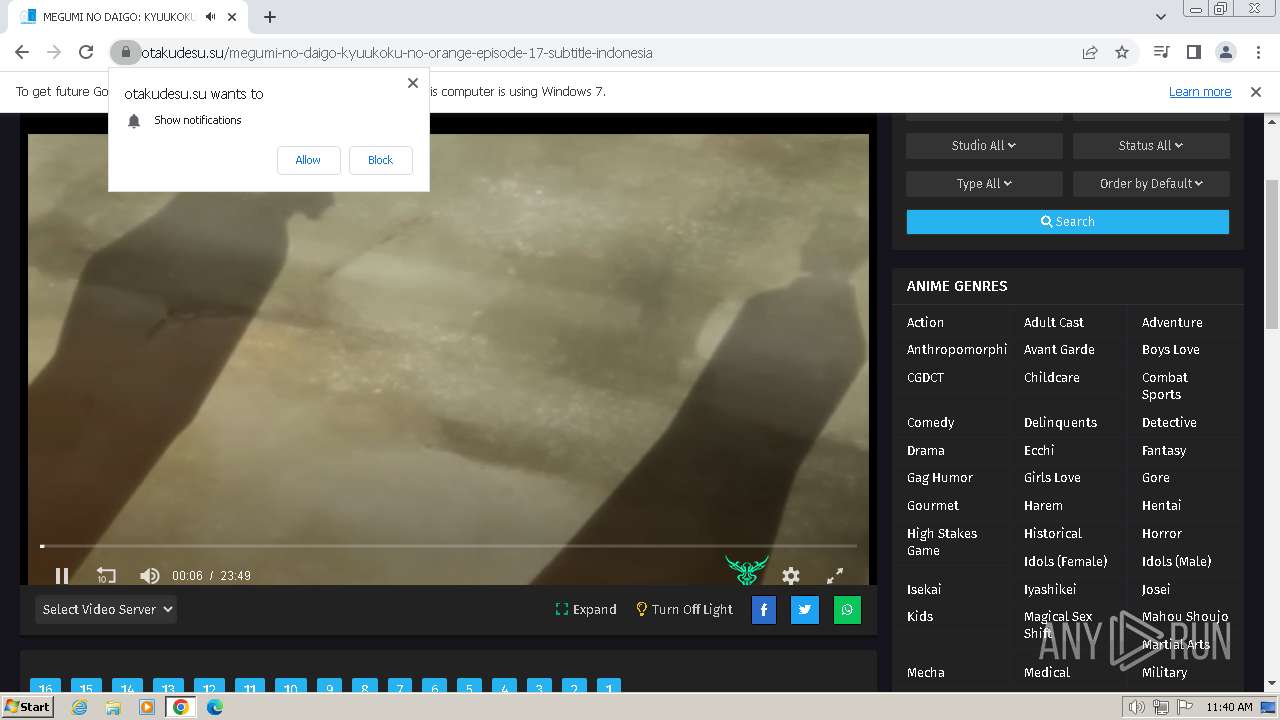Screen dimensions: 1280x720
Task: Allow notifications from otakudesu.su
Action: click(x=308, y=160)
